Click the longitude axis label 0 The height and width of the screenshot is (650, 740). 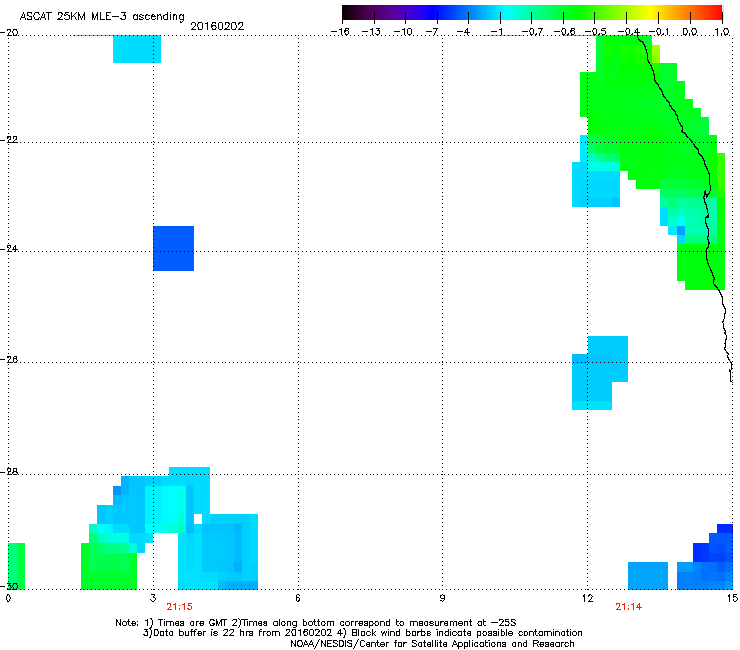[x=8, y=598]
